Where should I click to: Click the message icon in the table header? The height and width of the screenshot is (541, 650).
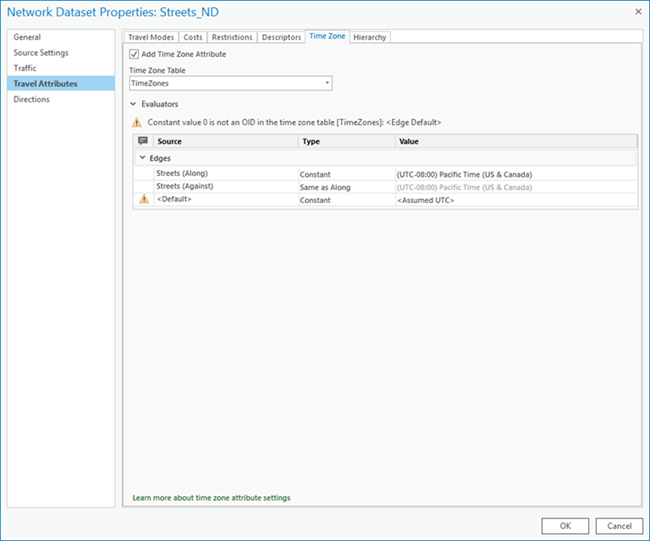pyautogui.click(x=143, y=142)
